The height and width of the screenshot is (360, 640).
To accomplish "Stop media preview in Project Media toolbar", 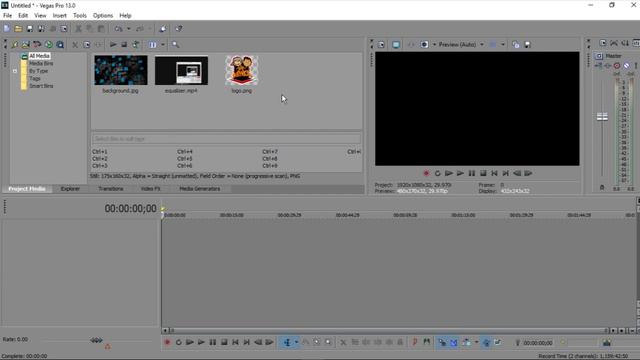I will (124, 44).
